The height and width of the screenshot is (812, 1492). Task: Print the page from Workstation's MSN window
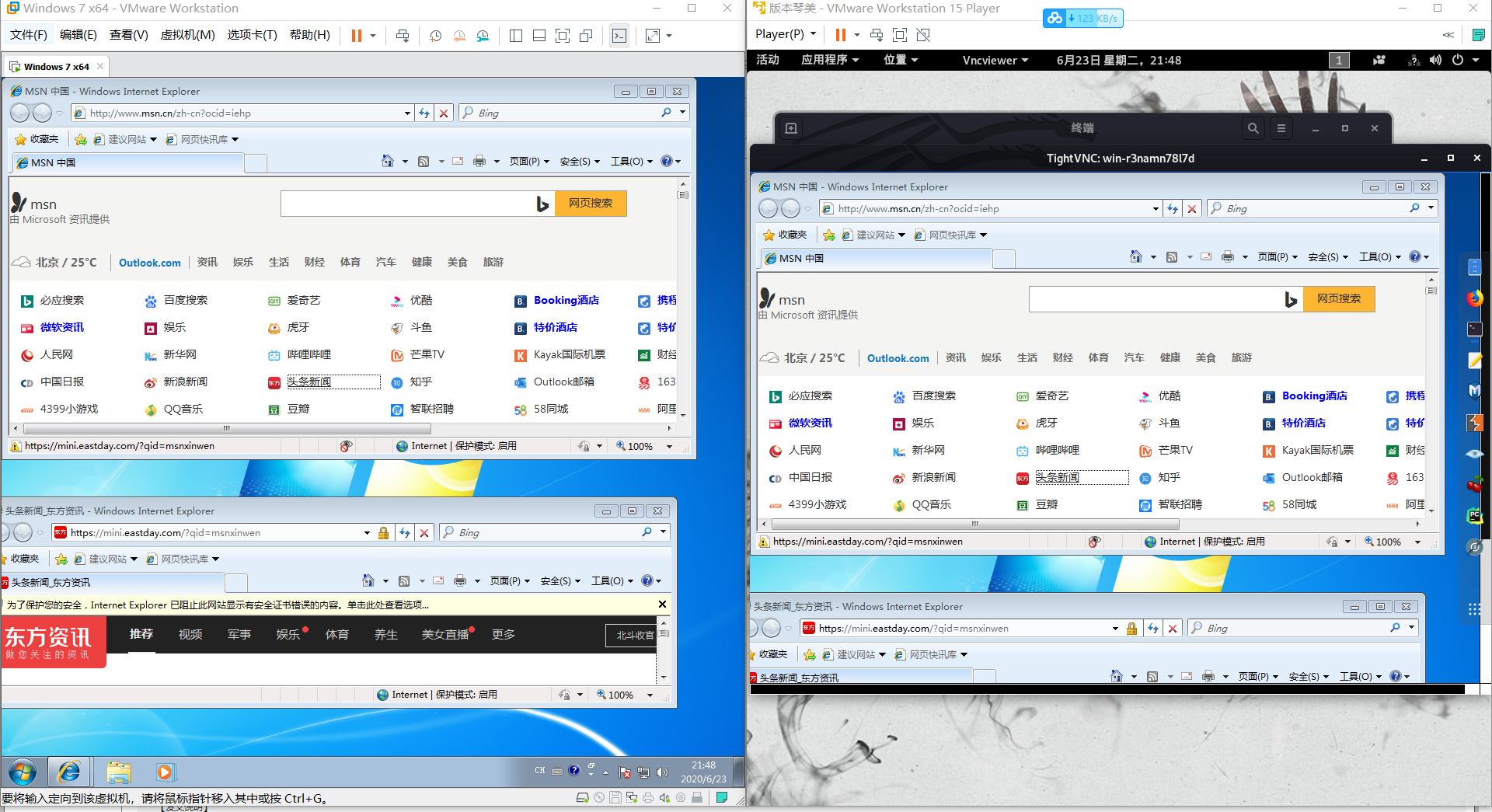[479, 161]
